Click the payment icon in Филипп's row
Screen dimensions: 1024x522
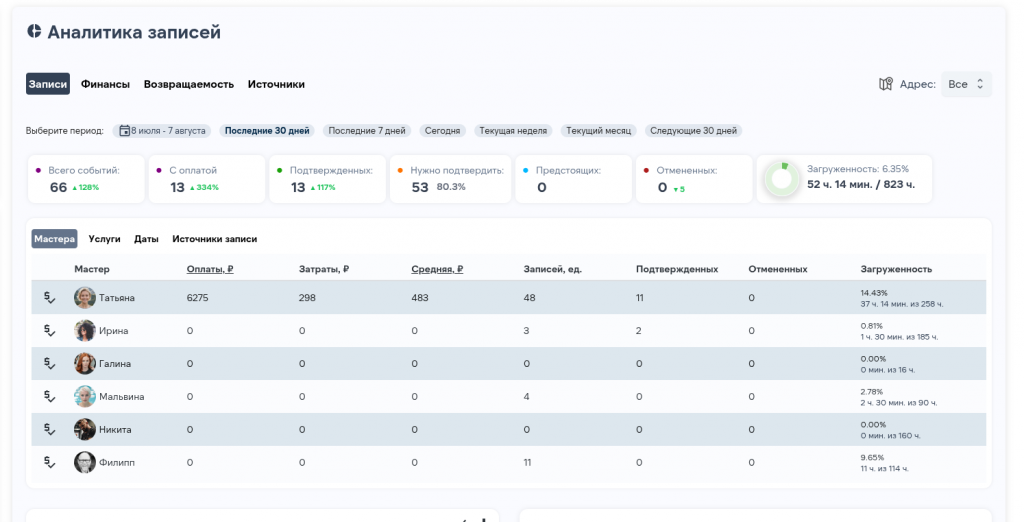(x=49, y=462)
